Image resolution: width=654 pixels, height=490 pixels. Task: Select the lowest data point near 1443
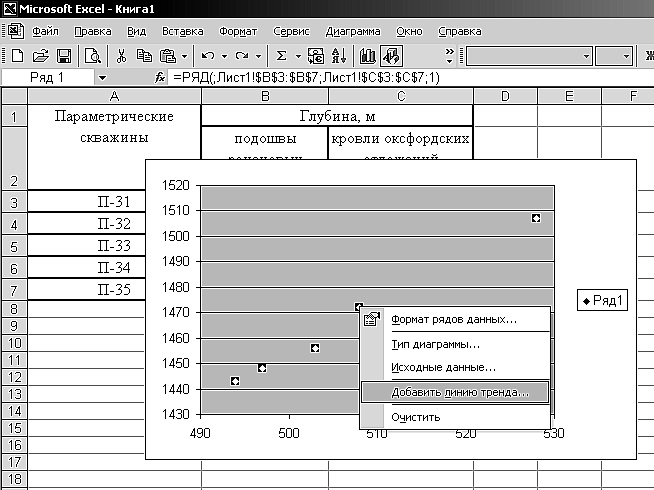point(235,381)
